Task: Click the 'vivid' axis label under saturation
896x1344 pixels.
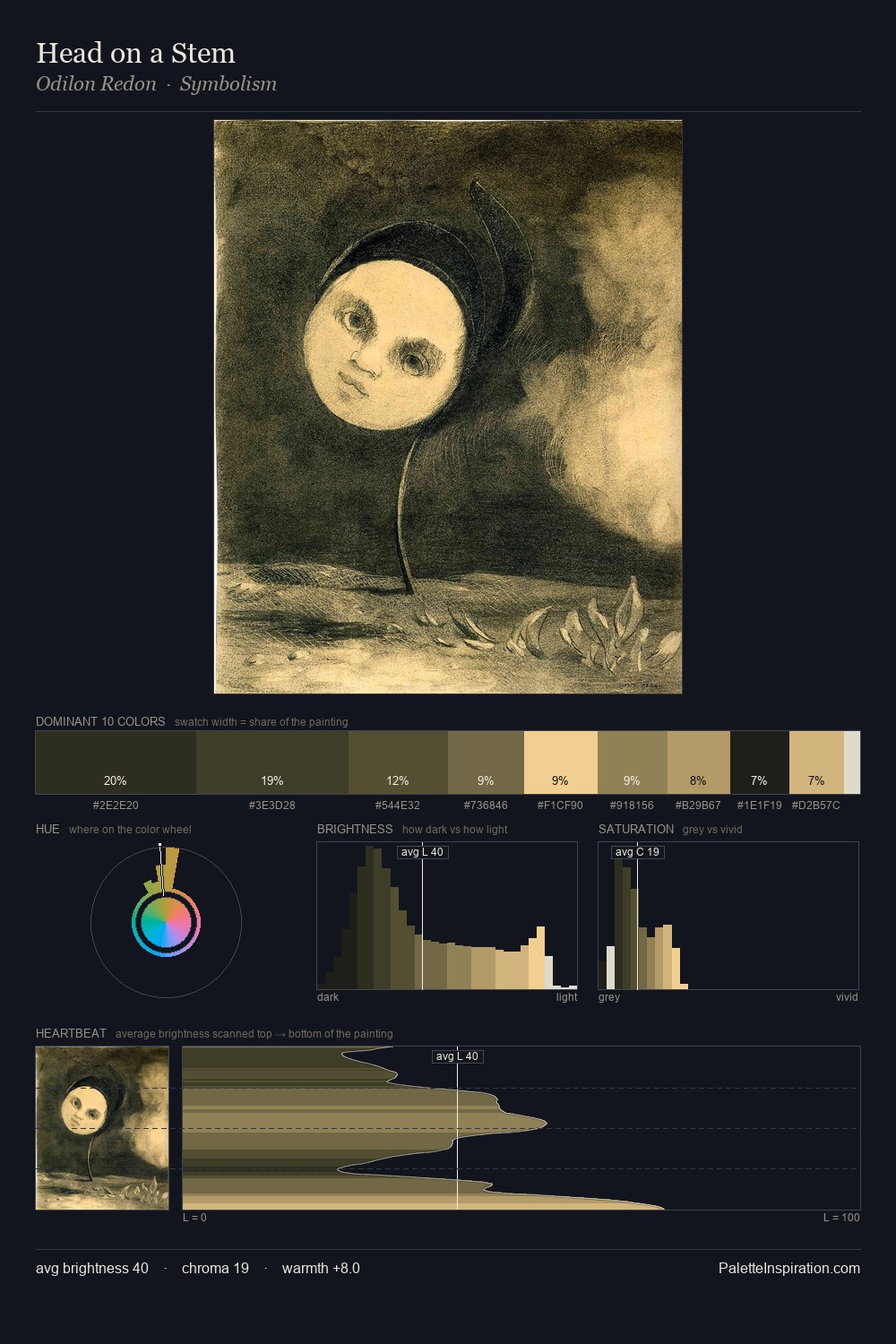Action: coord(848,997)
